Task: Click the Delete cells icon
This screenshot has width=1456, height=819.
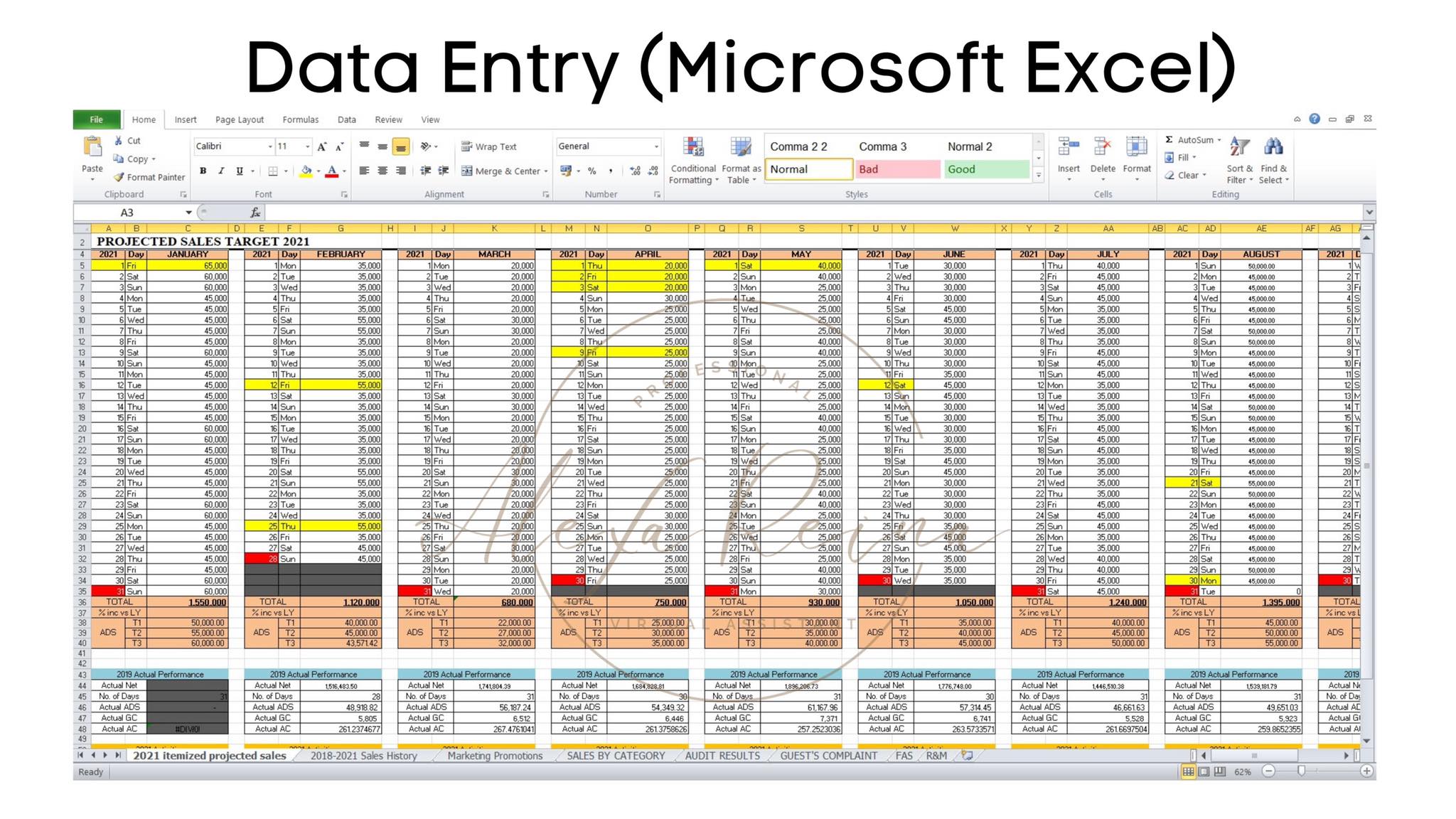Action: 1103,148
